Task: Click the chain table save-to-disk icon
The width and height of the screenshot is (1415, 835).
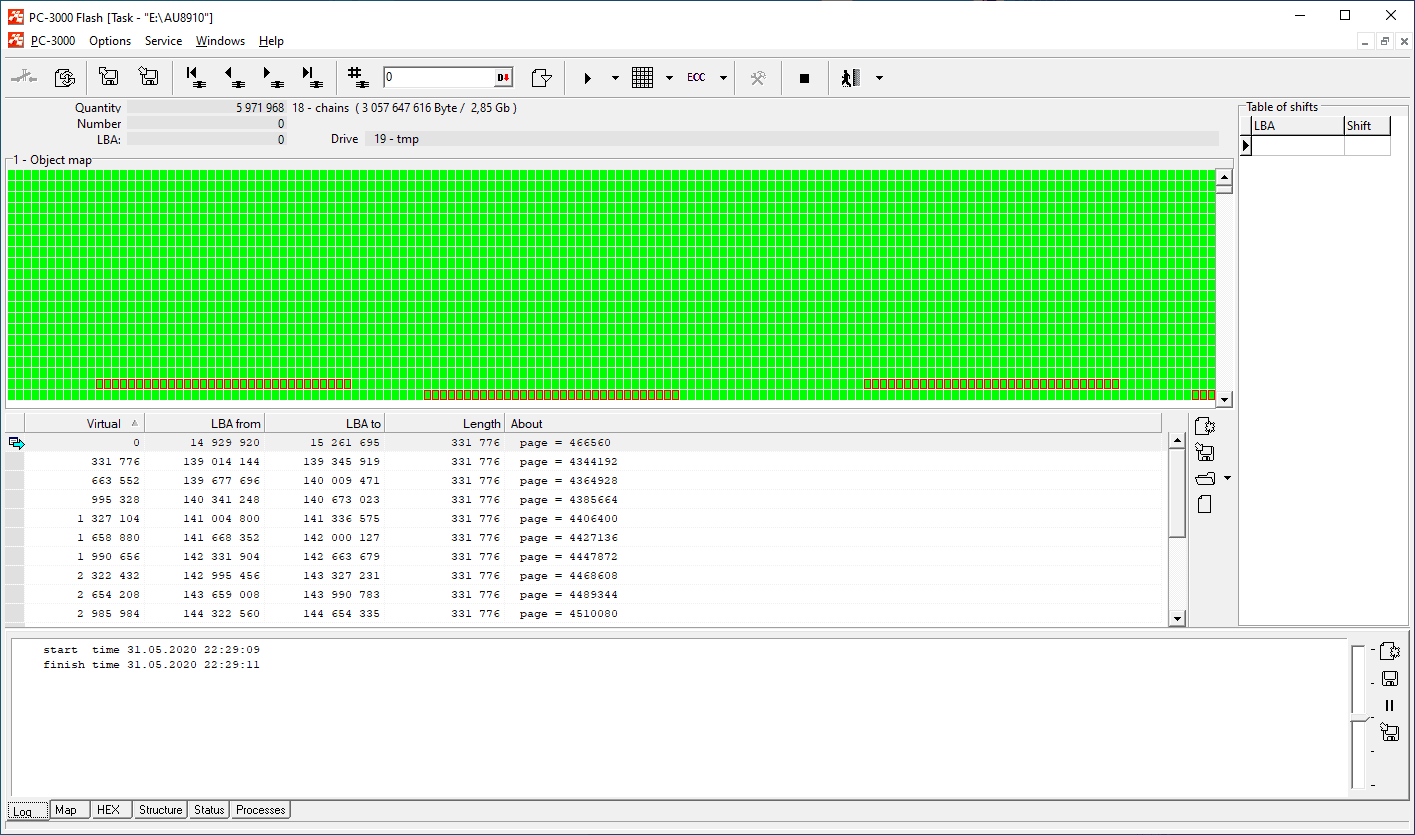Action: point(1205,453)
